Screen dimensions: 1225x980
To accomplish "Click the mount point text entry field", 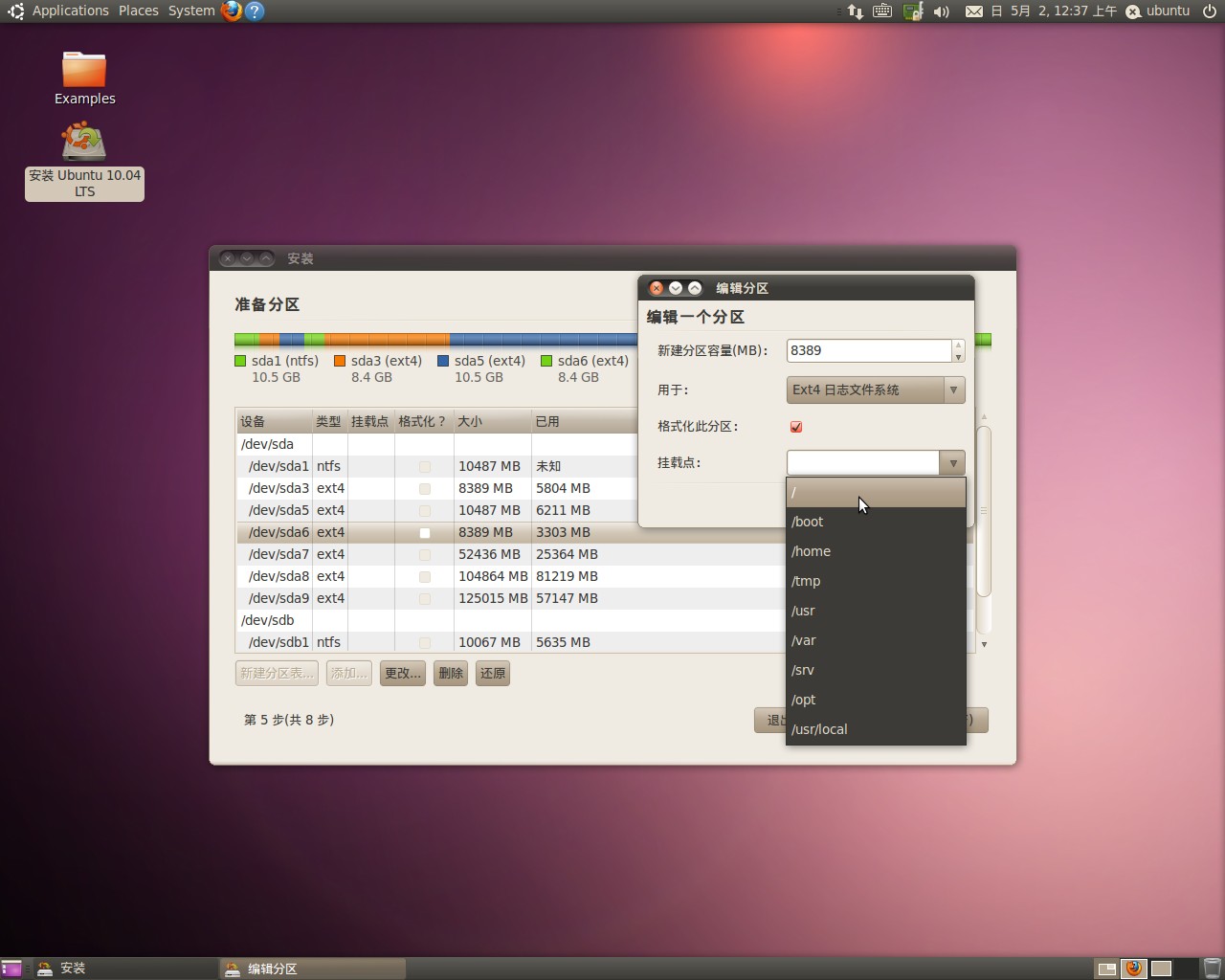I will click(864, 463).
